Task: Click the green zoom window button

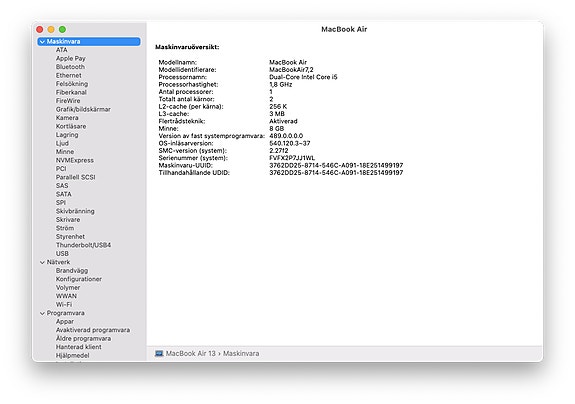Action: coord(62,29)
